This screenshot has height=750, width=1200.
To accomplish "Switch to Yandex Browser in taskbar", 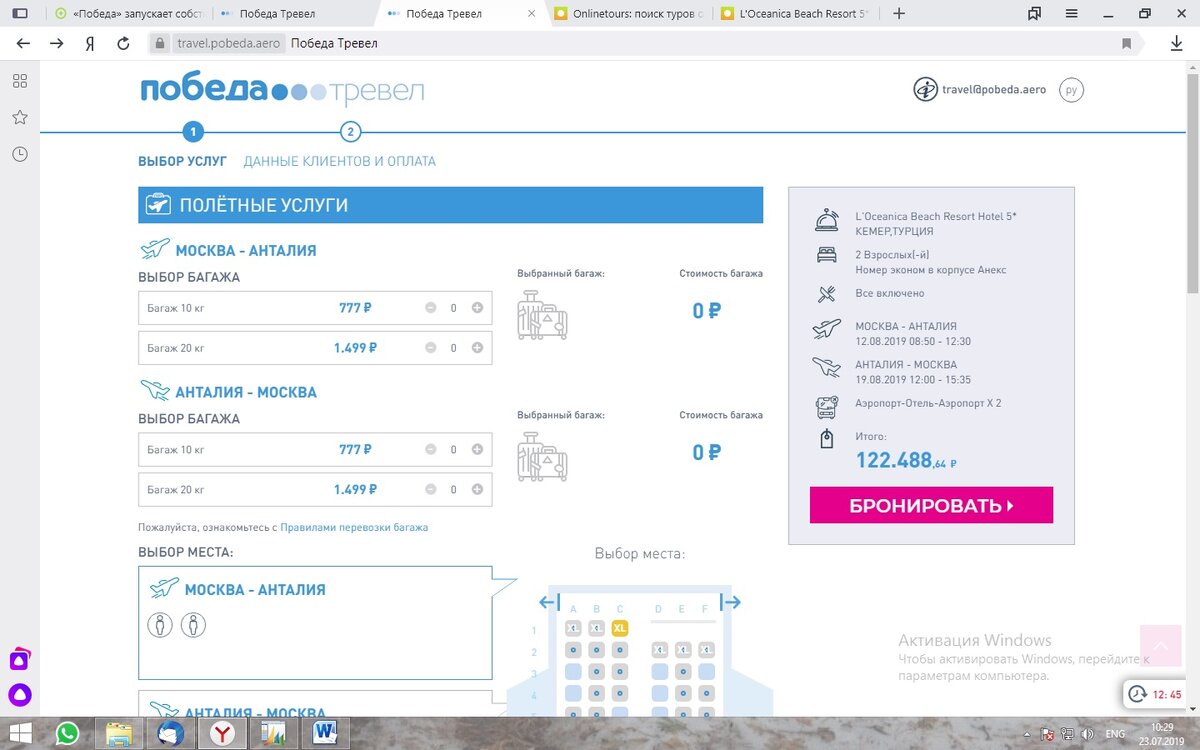I will tap(222, 734).
